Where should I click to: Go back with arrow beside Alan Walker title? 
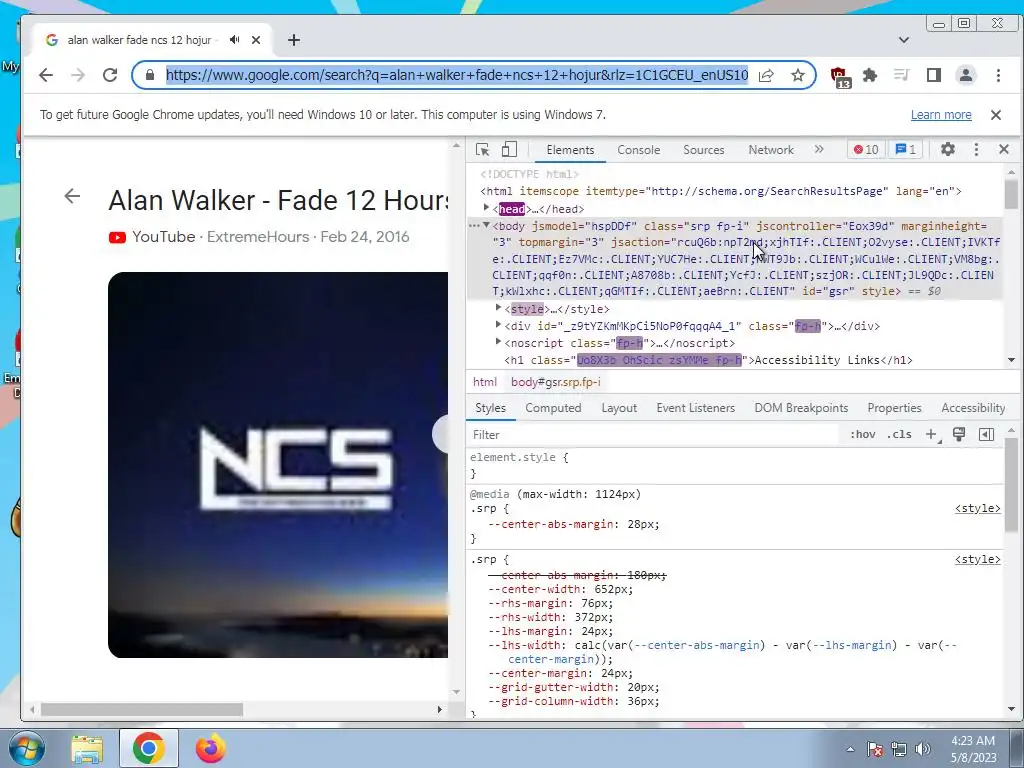72,196
